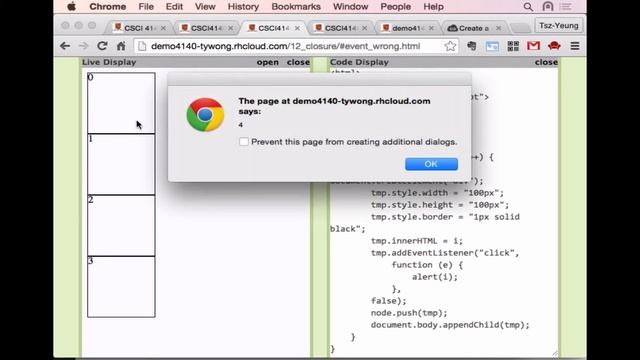Screen dimensions: 640x360
Task: Open the File menu
Action: 146,7
